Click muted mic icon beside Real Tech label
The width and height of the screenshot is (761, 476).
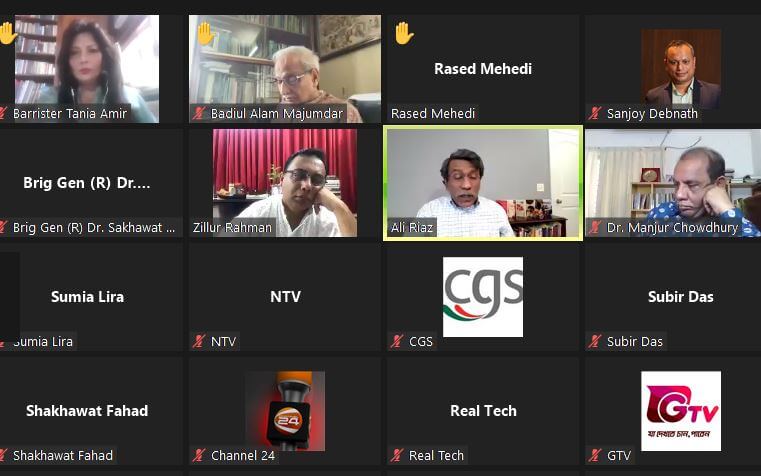[x=397, y=456]
